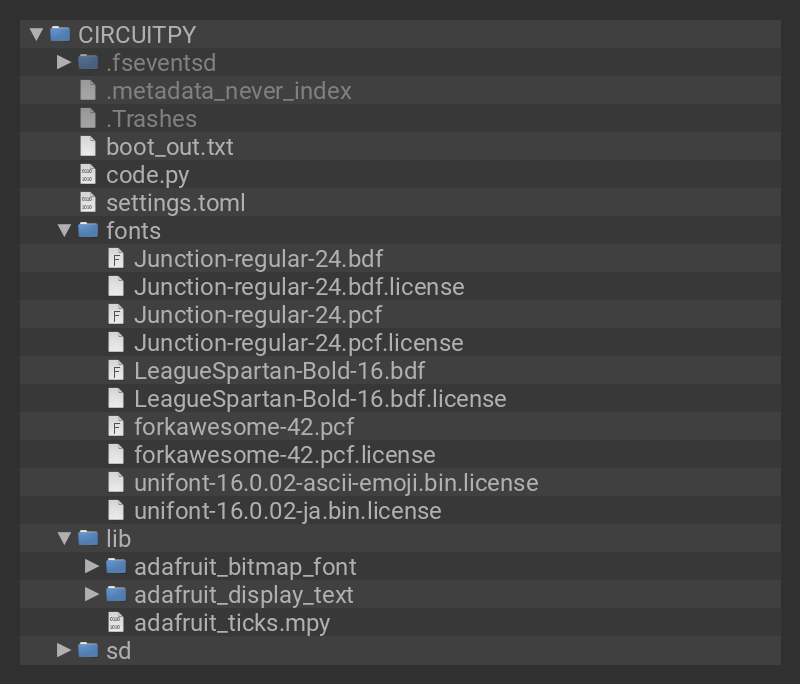The width and height of the screenshot is (800, 684).
Task: Select unifont-16.0.02-ascii-emoji.bin.license file
Action: pyautogui.click(x=335, y=482)
